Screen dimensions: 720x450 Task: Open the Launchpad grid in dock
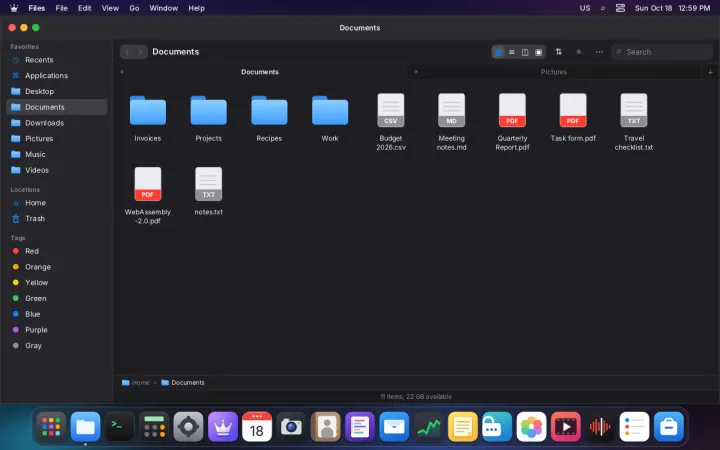(51, 427)
